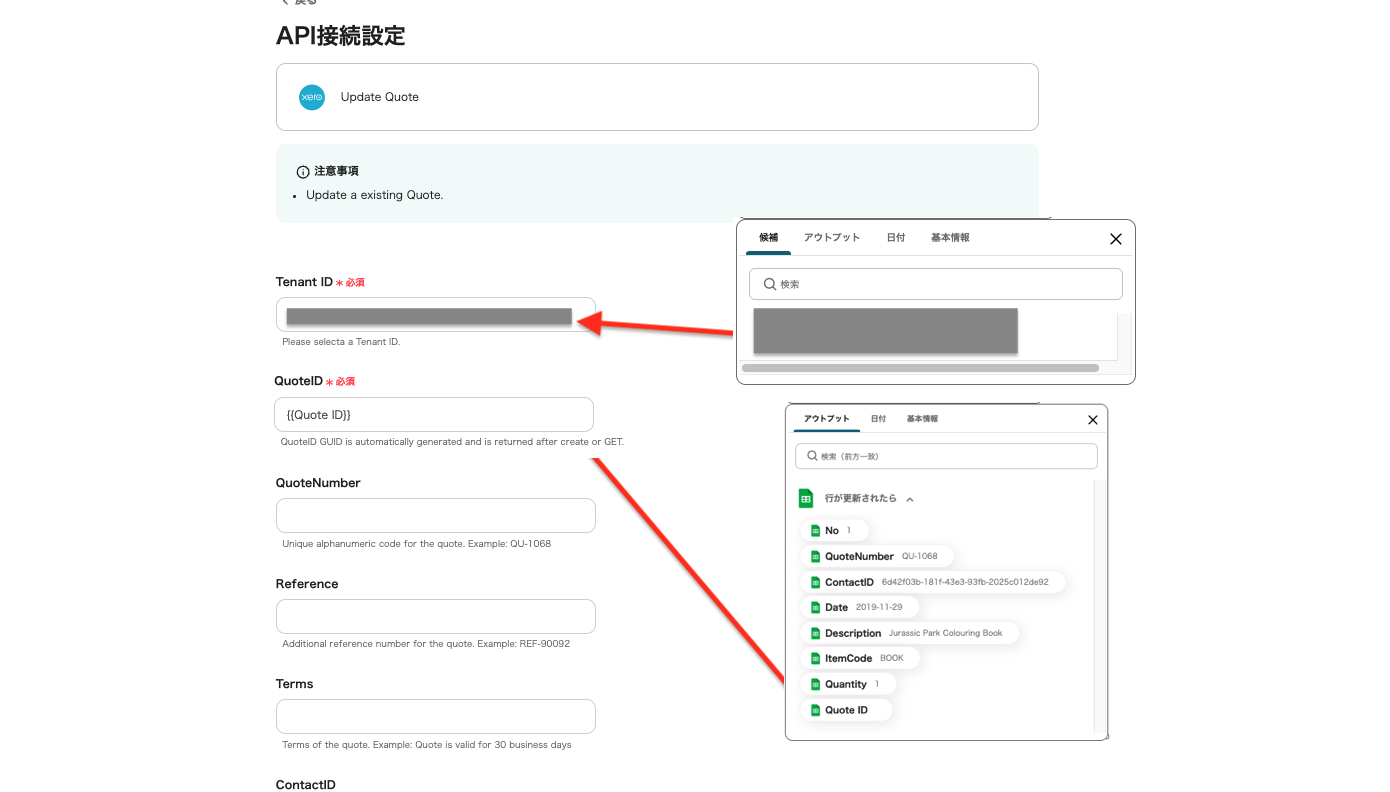Click the QuoteNumber input field
This screenshot has height=792, width=1390.
click(436, 516)
